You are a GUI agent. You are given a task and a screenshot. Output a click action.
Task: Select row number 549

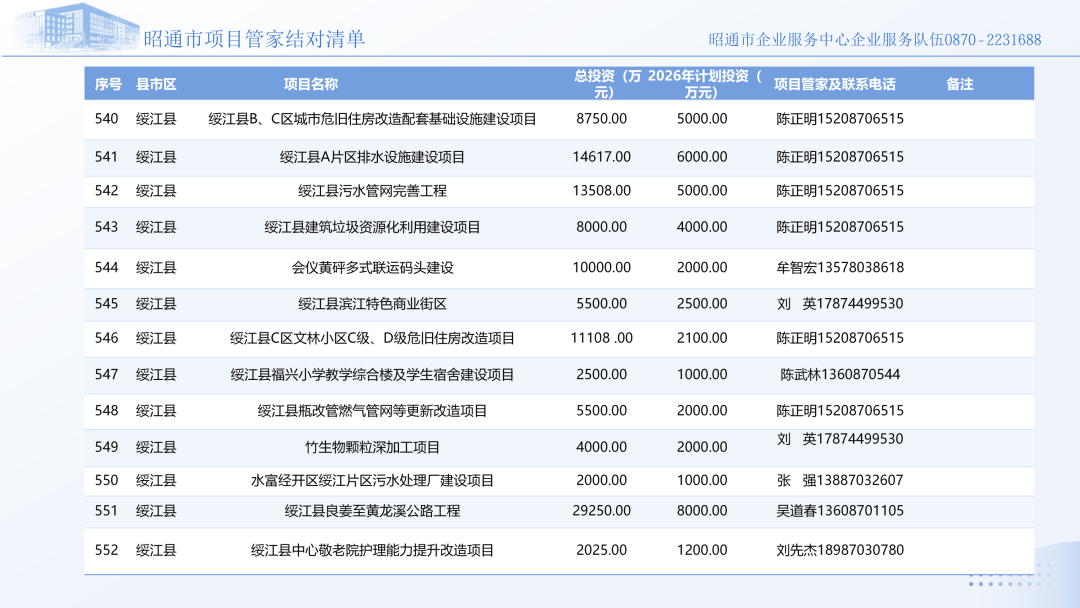[x=107, y=447]
